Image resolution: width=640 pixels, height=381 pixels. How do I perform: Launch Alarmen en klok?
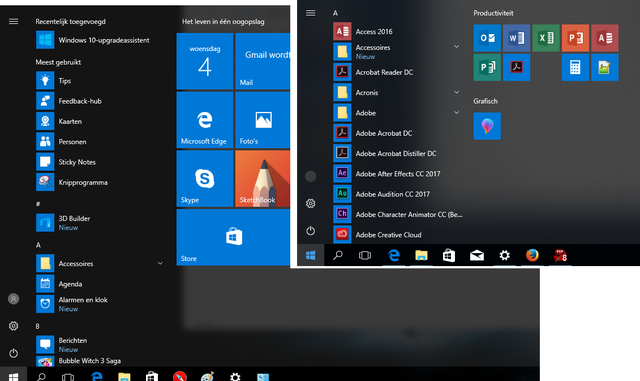(x=72, y=304)
